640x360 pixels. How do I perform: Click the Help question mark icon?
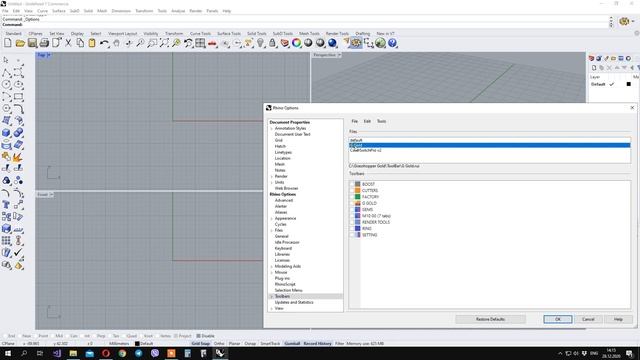[392, 43]
